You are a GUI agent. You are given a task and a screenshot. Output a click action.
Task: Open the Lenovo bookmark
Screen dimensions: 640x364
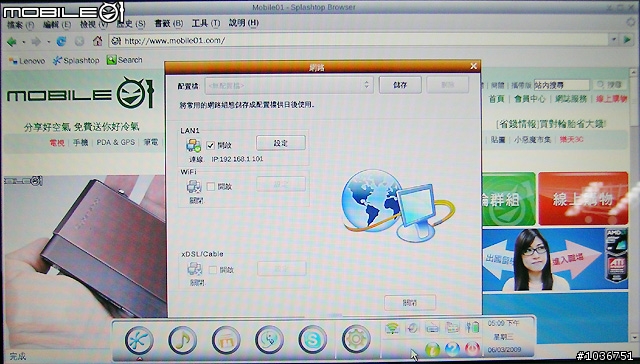click(27, 61)
